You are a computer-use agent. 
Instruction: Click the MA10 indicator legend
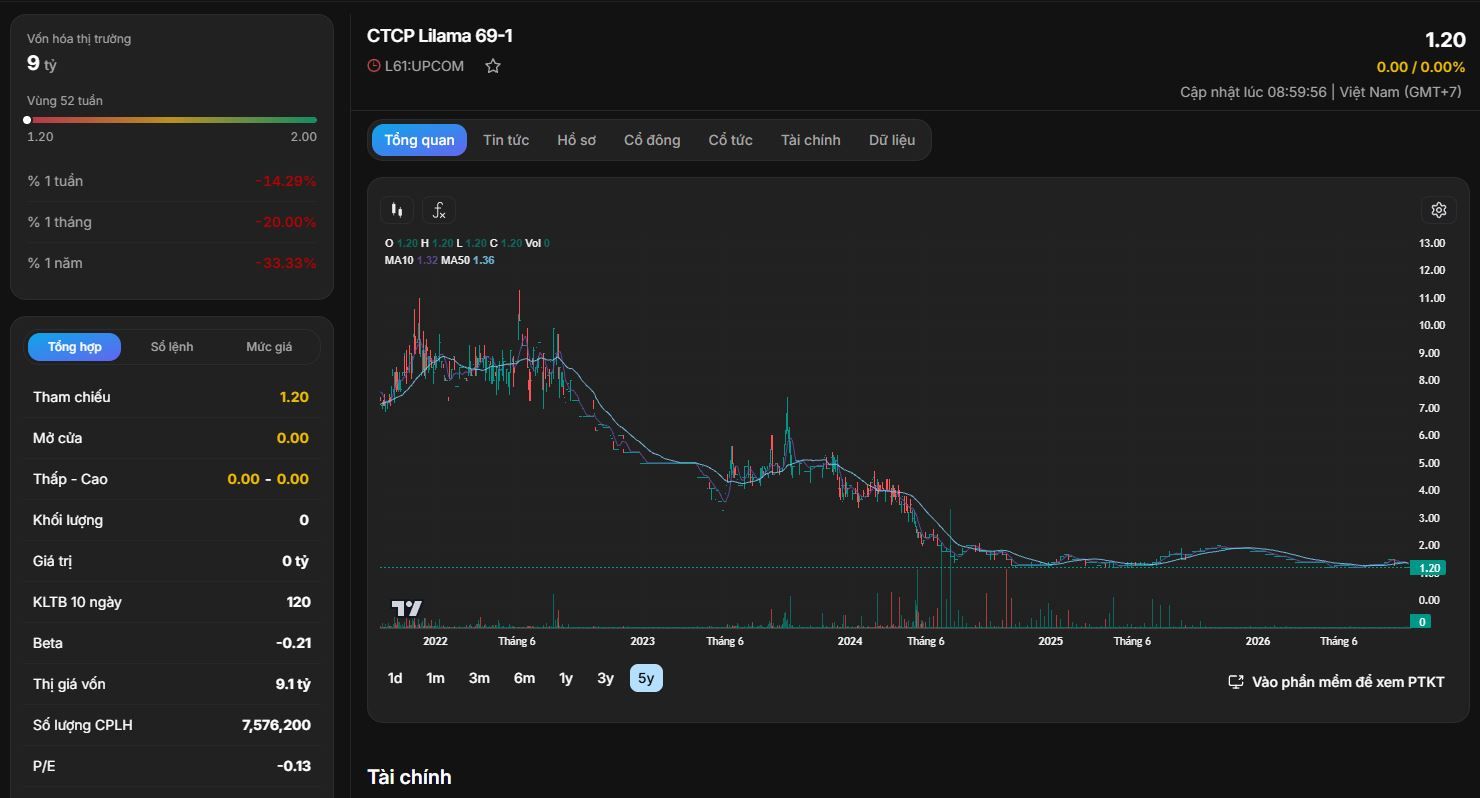(x=411, y=260)
